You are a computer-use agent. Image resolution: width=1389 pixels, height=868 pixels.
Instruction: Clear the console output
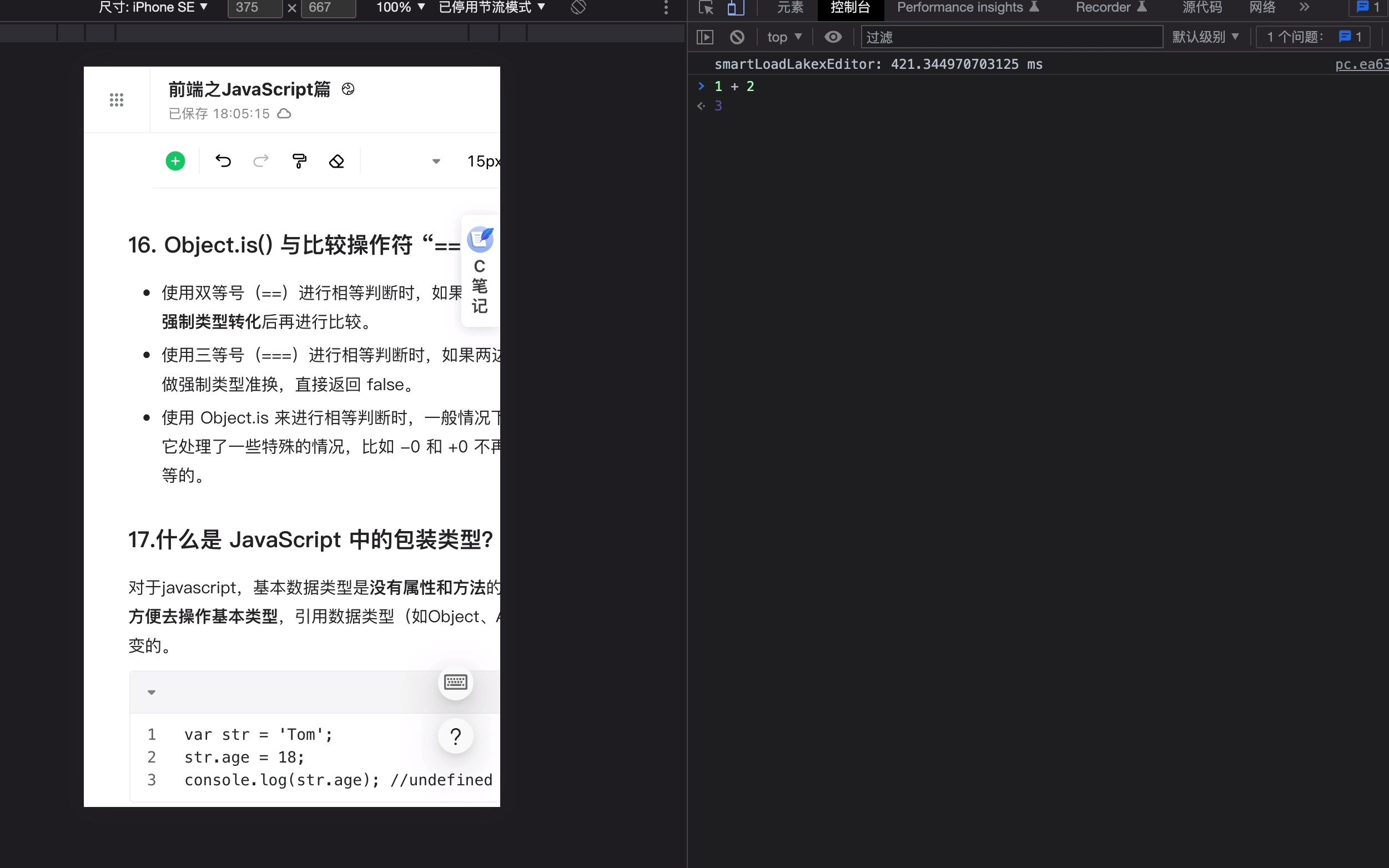737,37
